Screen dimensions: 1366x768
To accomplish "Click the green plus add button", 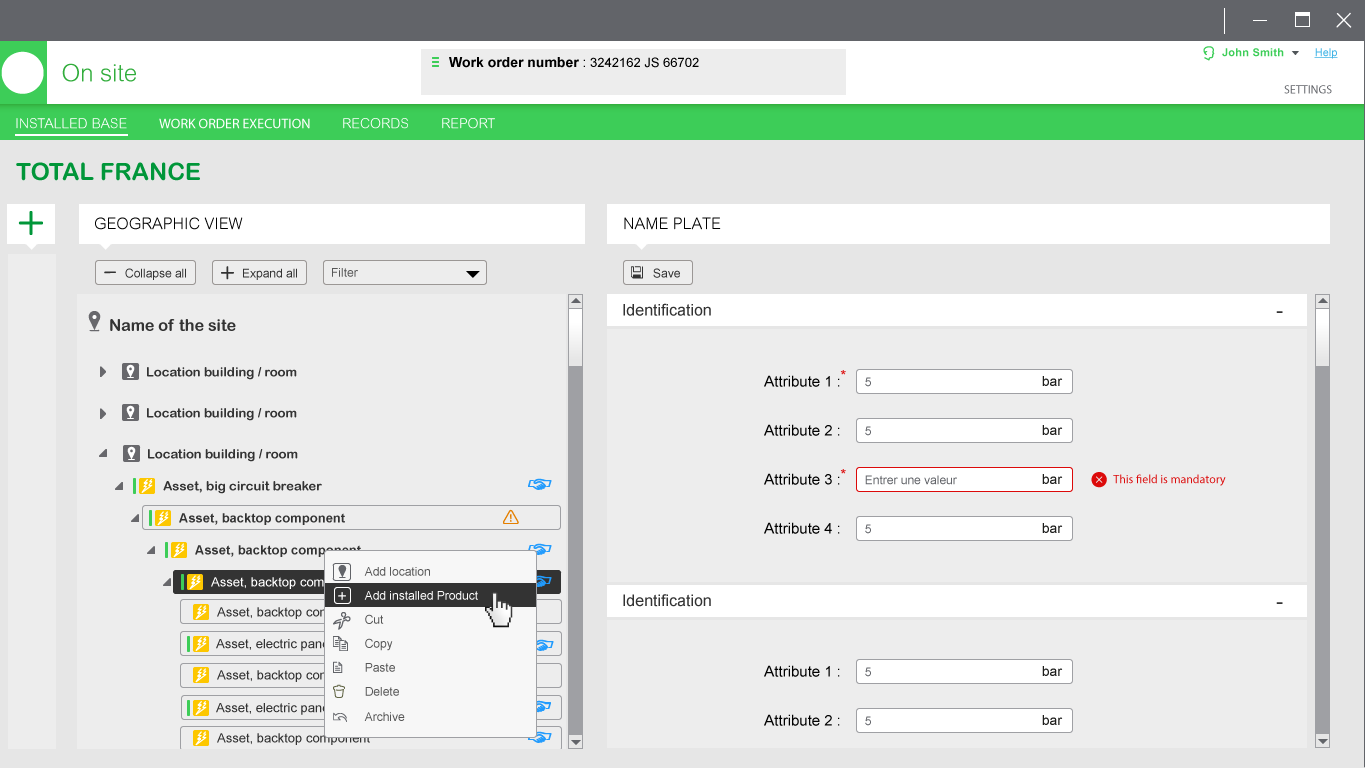I will [x=31, y=223].
